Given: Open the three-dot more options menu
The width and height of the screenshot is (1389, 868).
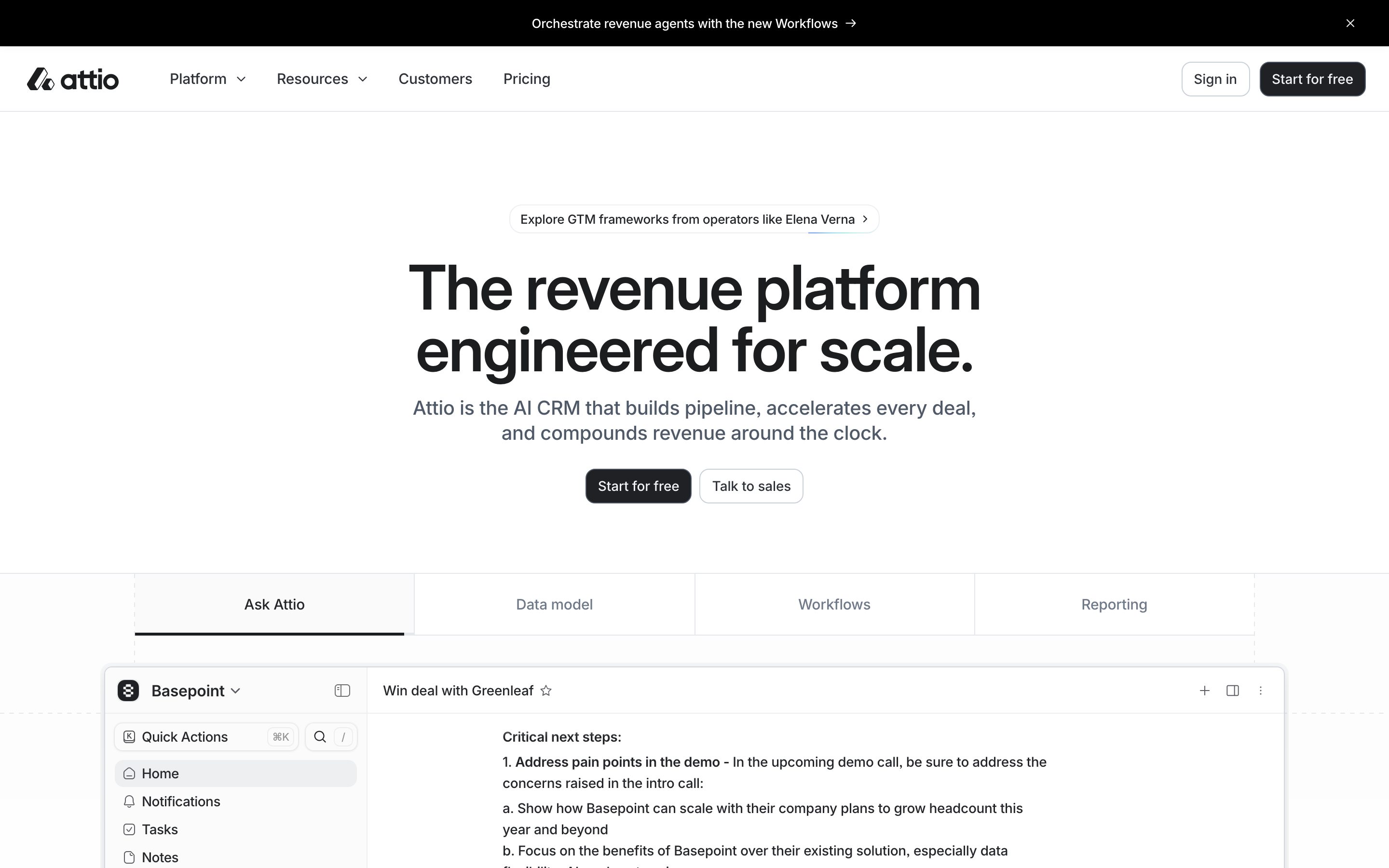Looking at the screenshot, I should click(x=1260, y=691).
